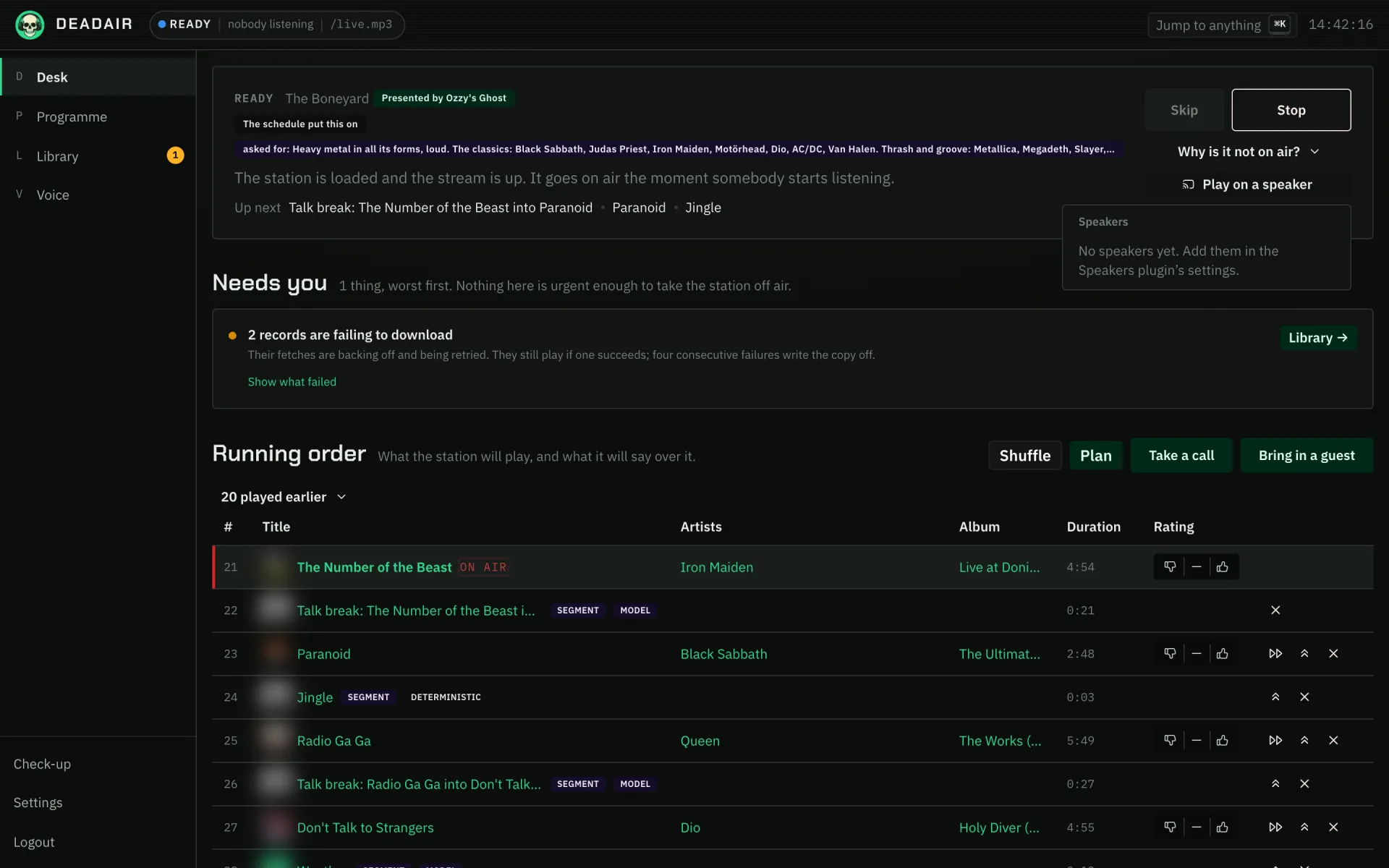Thumbs up The Number of the Beast

tap(1223, 567)
